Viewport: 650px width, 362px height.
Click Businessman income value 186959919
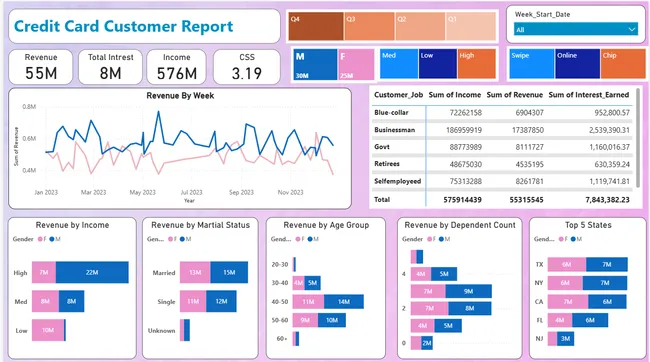[464, 130]
